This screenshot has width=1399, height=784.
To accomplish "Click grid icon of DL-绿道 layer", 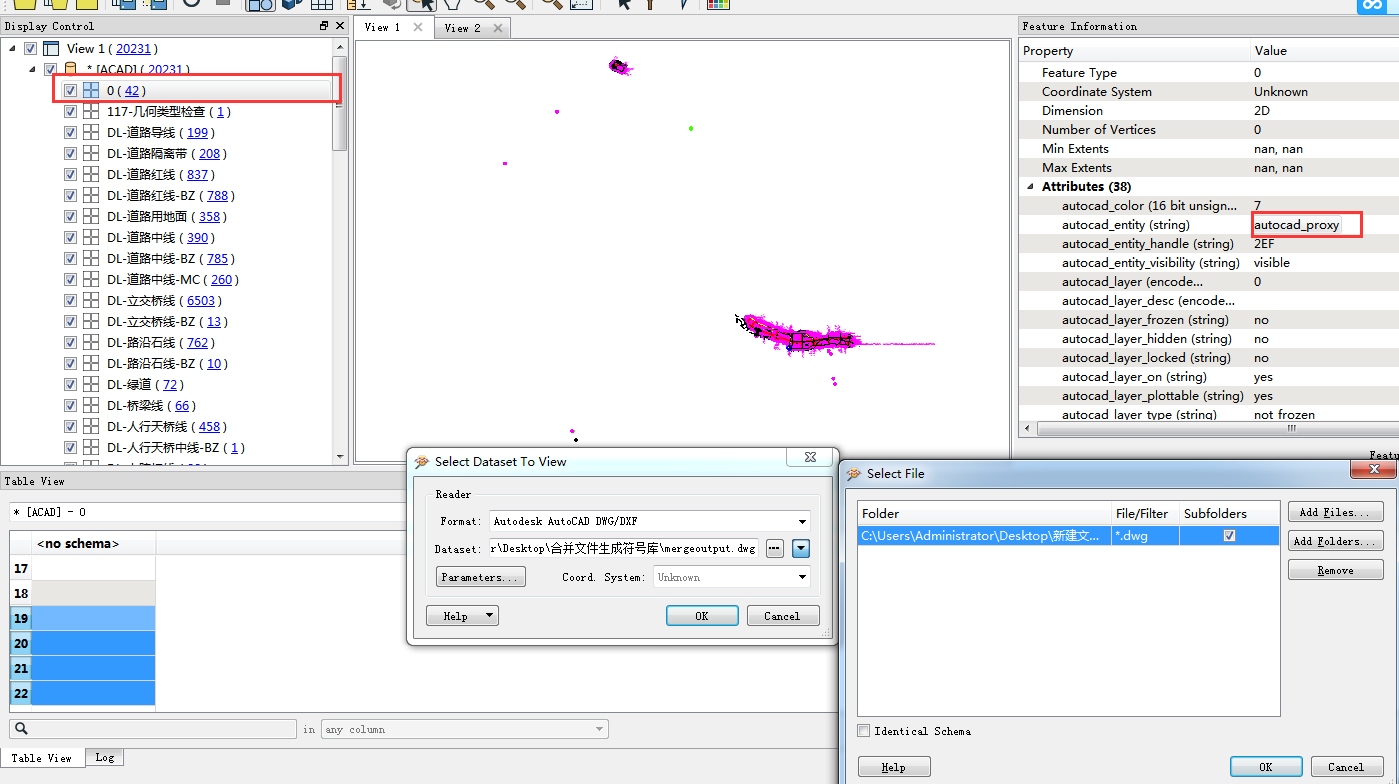I will point(91,384).
